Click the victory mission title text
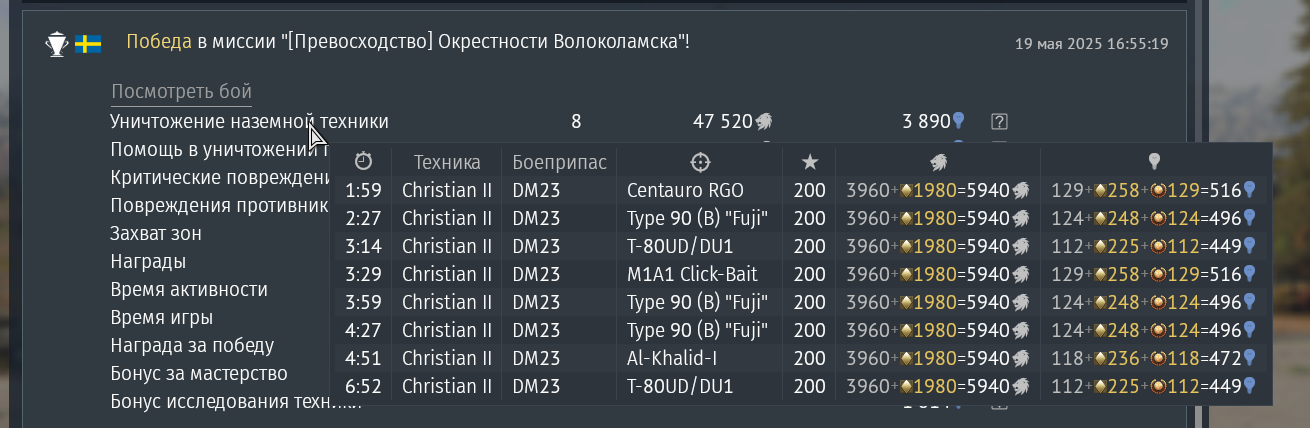The image size is (1310, 428). tap(408, 42)
